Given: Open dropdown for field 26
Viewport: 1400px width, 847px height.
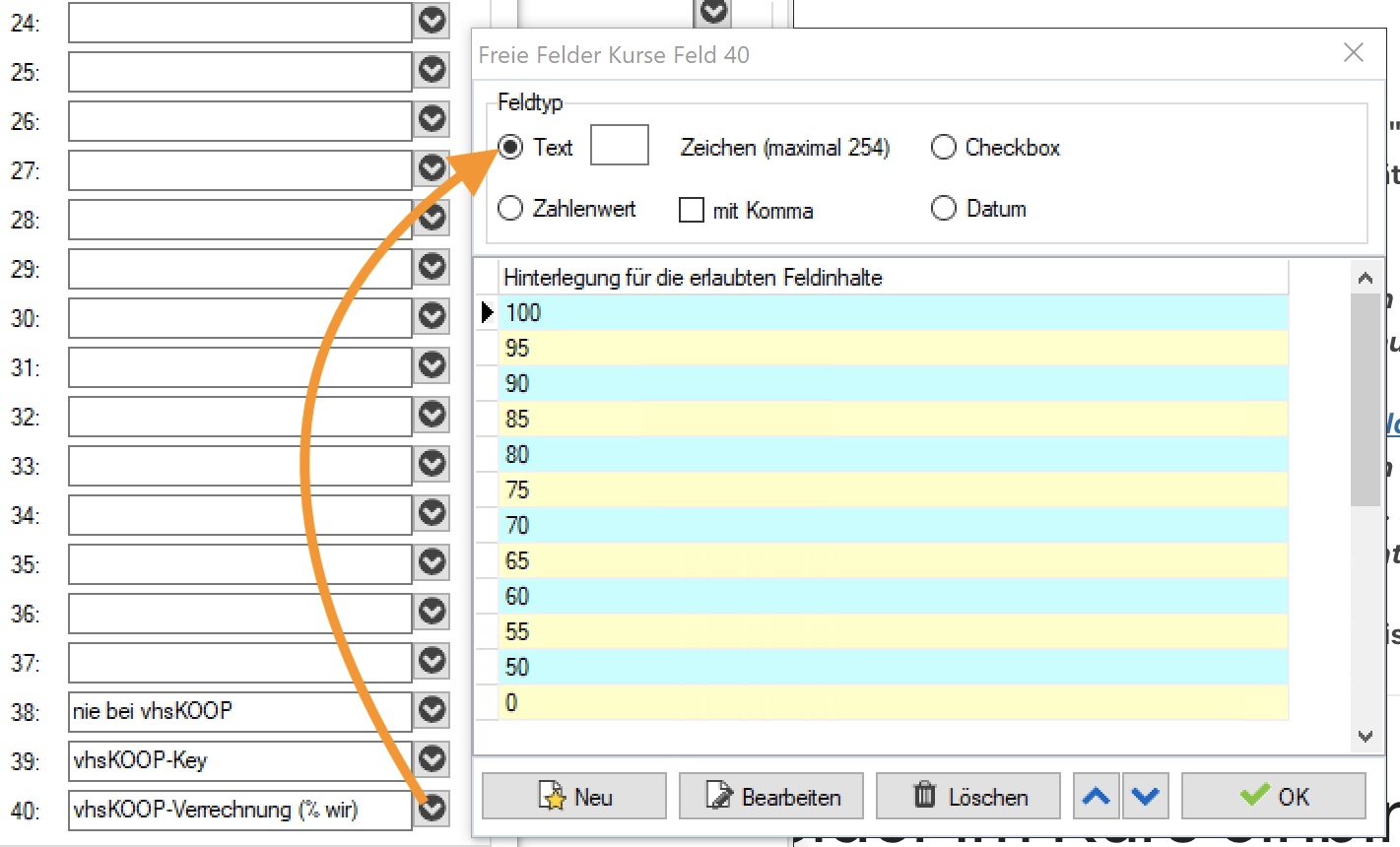Looking at the screenshot, I should tap(432, 118).
